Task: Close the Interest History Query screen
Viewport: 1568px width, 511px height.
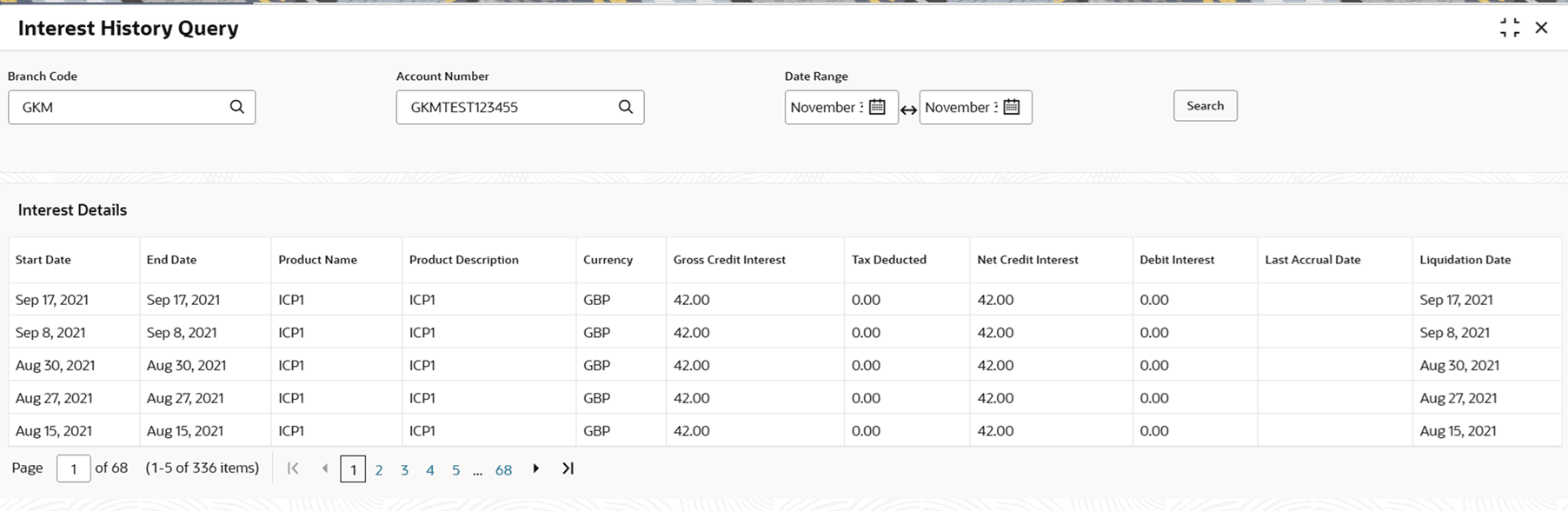Action: 1541,28
